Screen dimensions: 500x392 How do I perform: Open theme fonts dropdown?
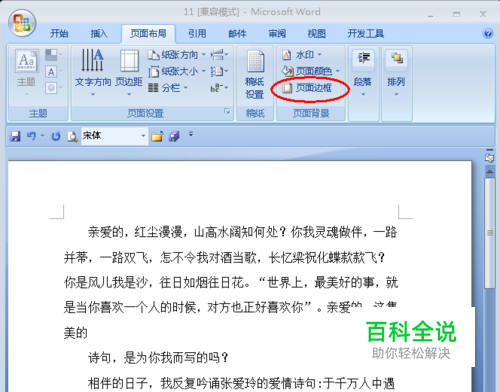point(53,72)
